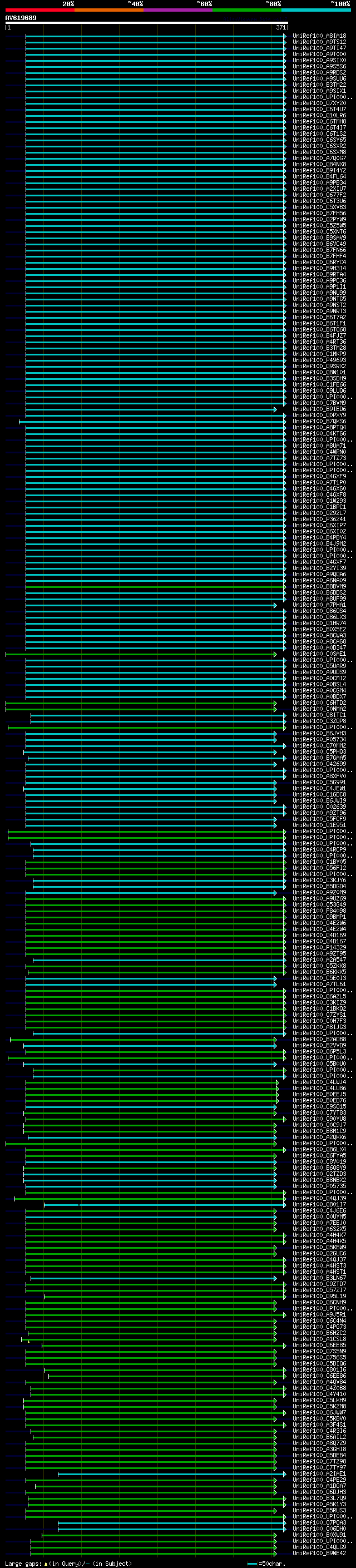
Task: Click the UniRef100_Q5UAR9 label
Action: [x=319, y=666]
